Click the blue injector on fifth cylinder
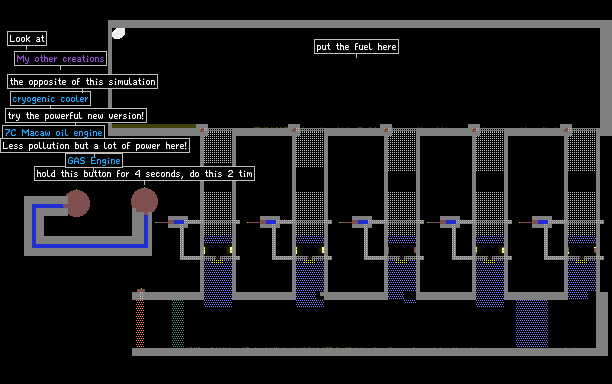Viewport: 612px width, 384px height. 543,222
